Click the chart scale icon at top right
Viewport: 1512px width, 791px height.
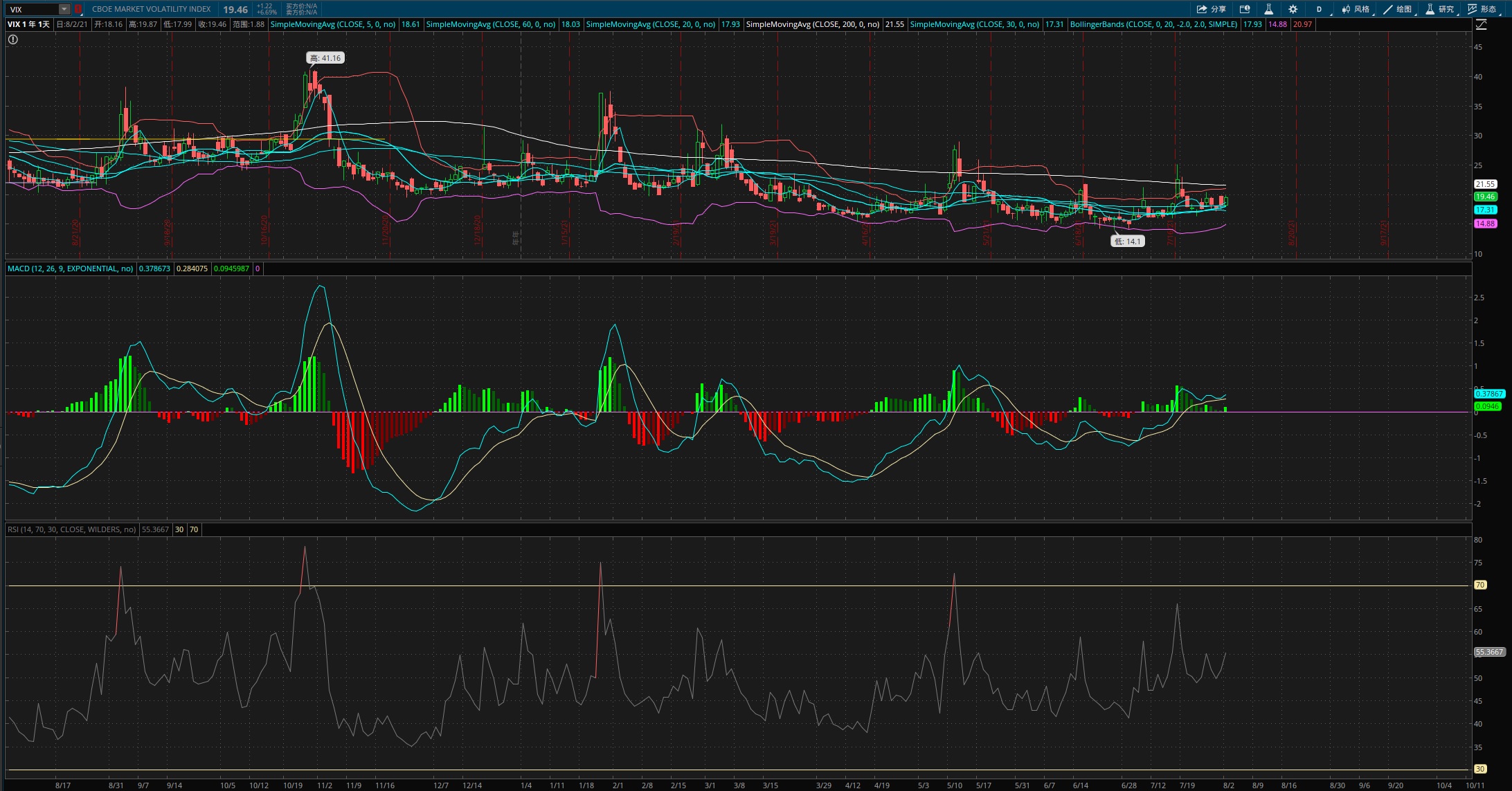(1481, 24)
